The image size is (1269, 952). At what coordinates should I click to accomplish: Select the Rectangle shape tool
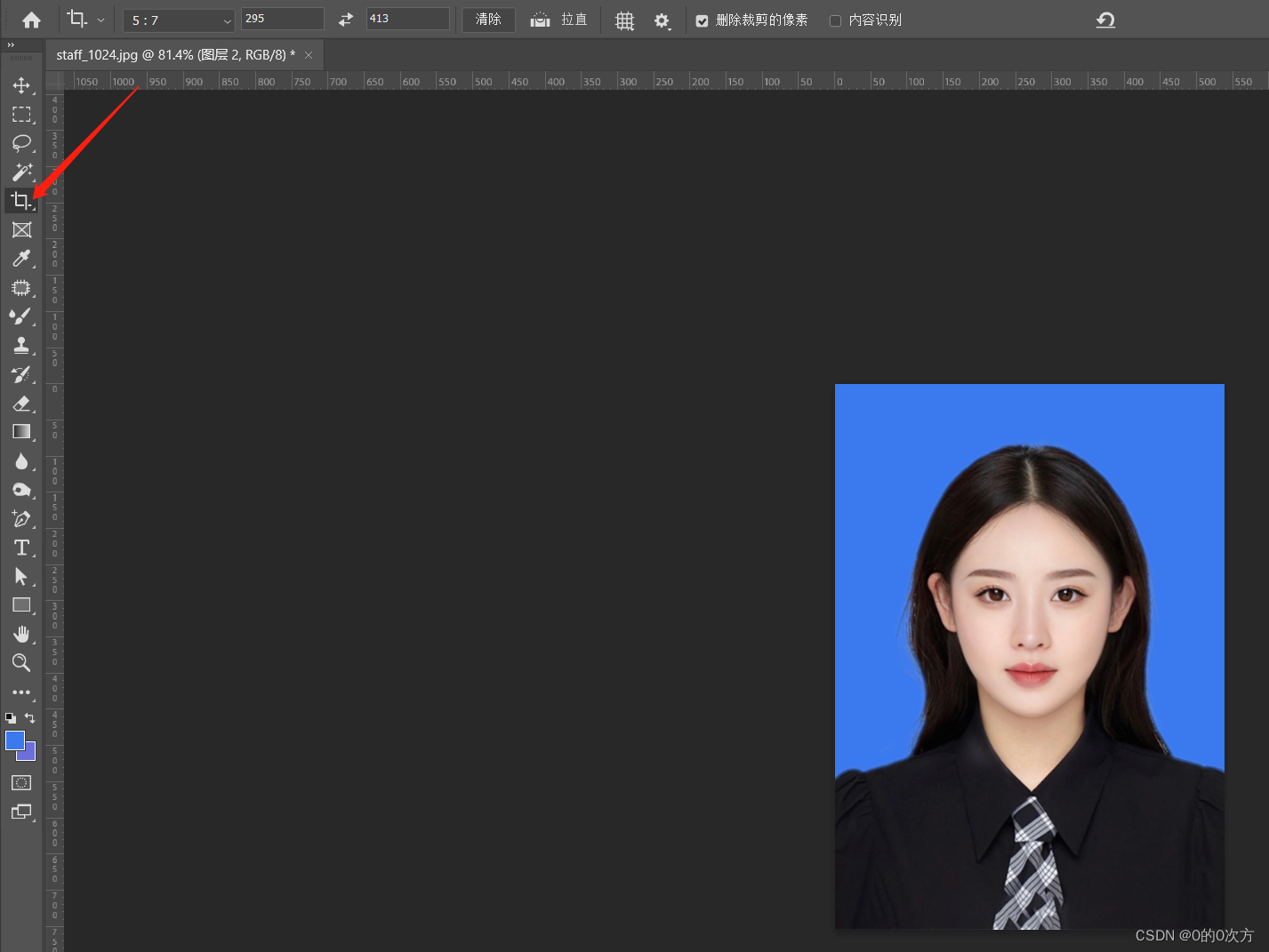click(x=21, y=605)
